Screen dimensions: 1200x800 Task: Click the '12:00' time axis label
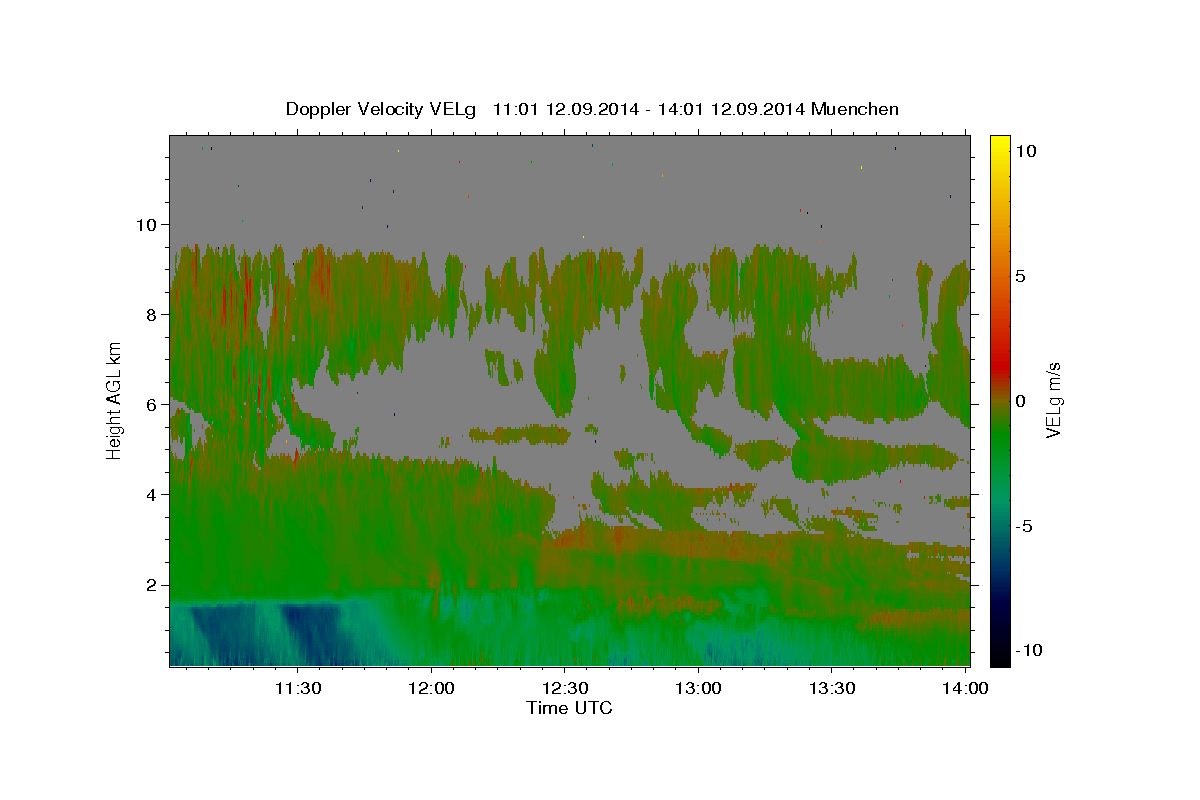point(431,688)
